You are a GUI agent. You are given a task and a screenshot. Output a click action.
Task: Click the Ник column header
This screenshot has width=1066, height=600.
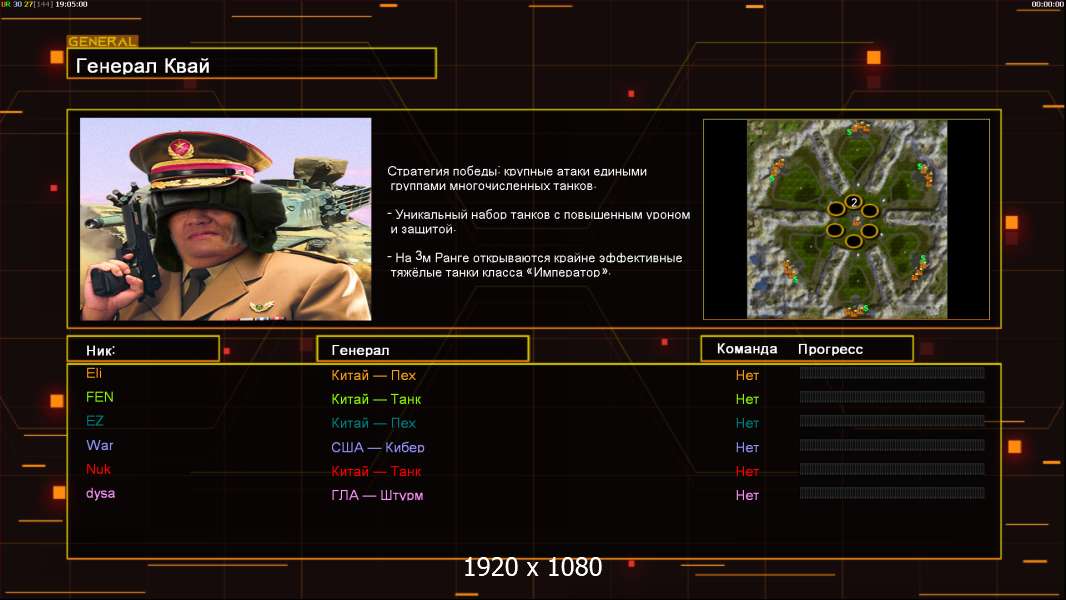coord(142,350)
